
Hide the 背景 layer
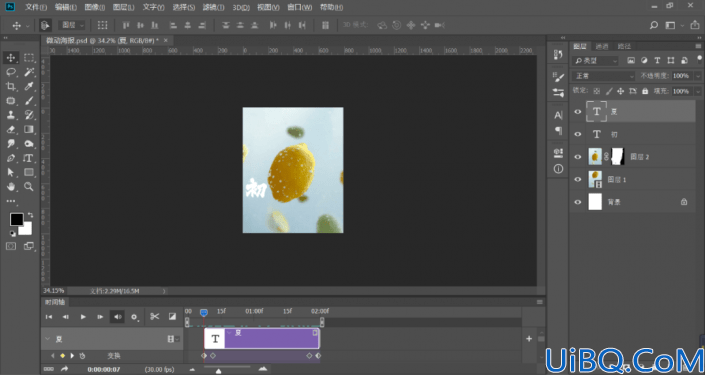pos(578,202)
